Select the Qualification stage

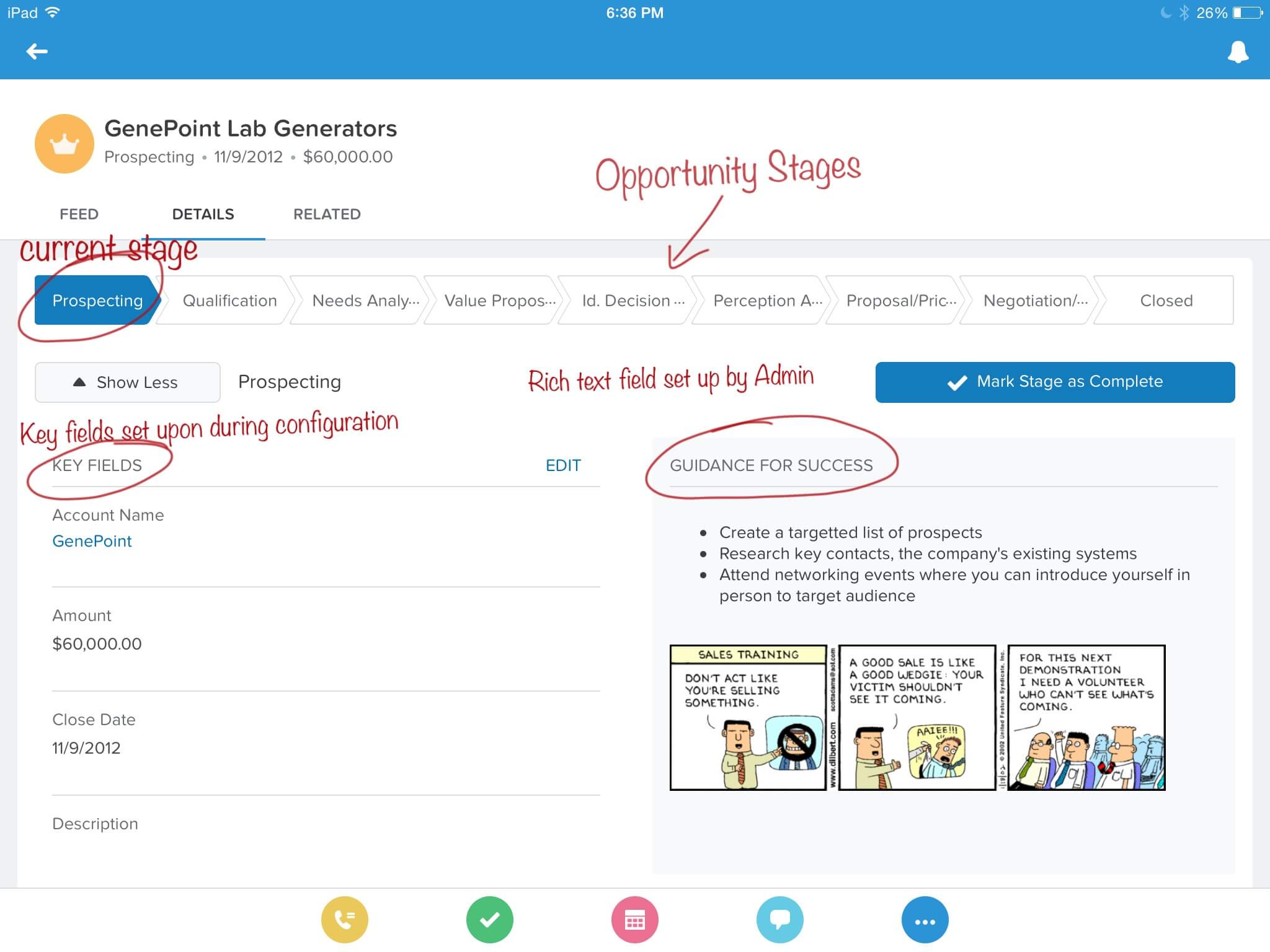tap(229, 301)
